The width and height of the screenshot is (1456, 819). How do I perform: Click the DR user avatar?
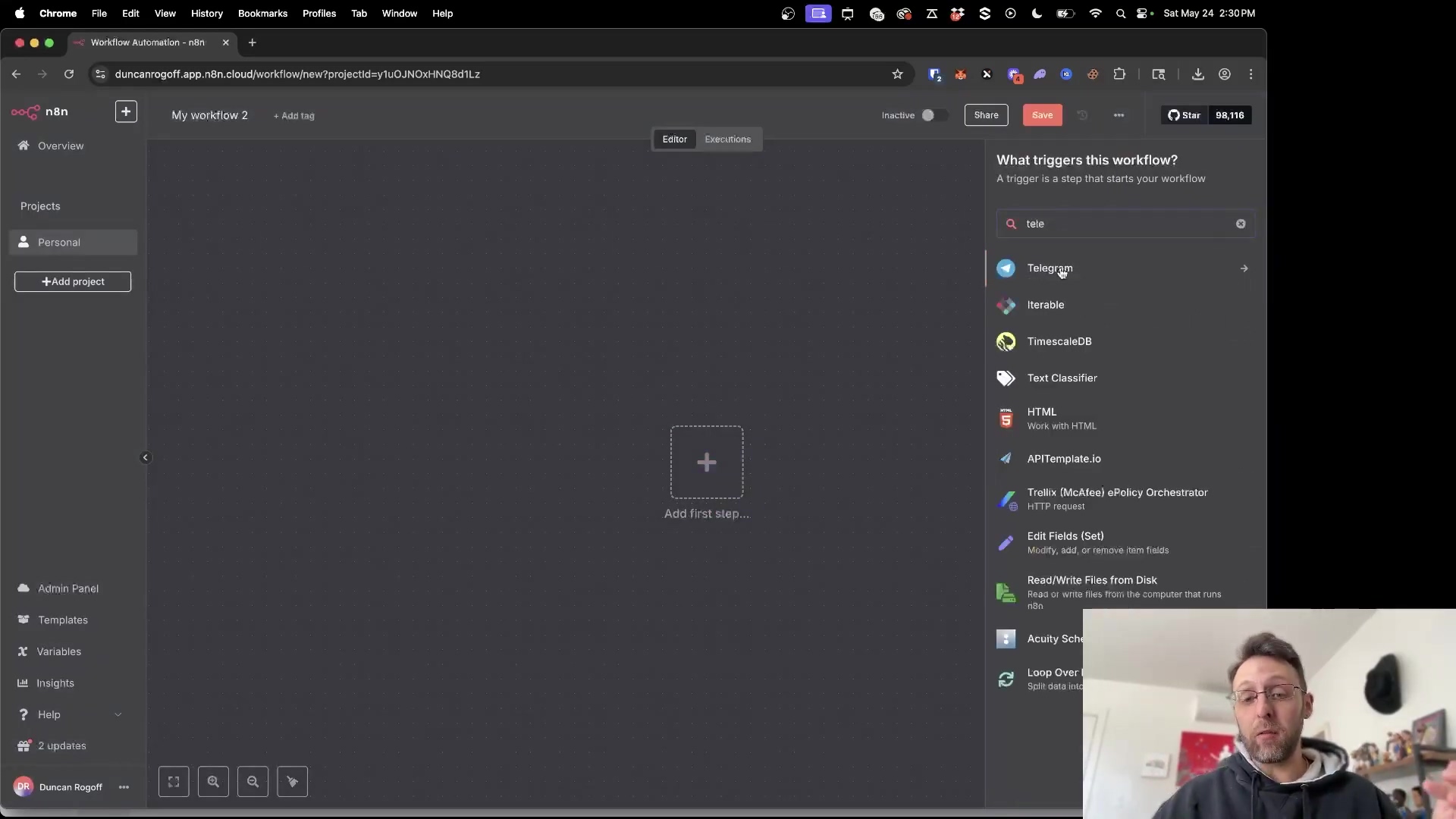point(24,787)
